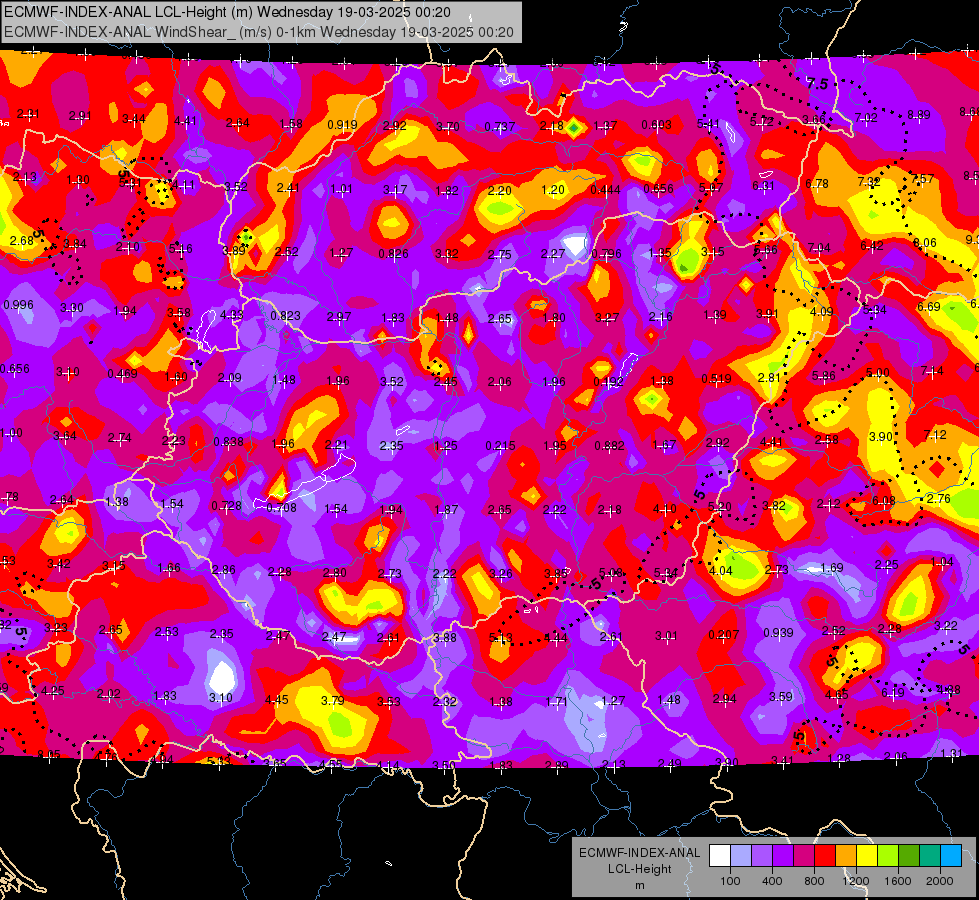The height and width of the screenshot is (900, 979).
Task: Click the light periwinkle legend swatch above 100
Action: pos(741,856)
